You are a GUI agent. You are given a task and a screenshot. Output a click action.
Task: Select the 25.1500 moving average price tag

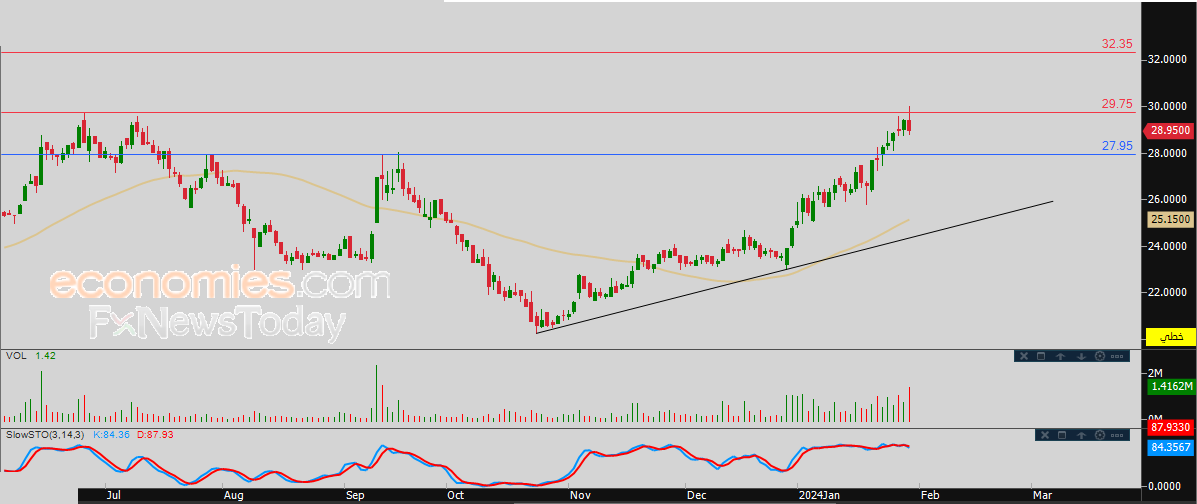(x=1170, y=220)
